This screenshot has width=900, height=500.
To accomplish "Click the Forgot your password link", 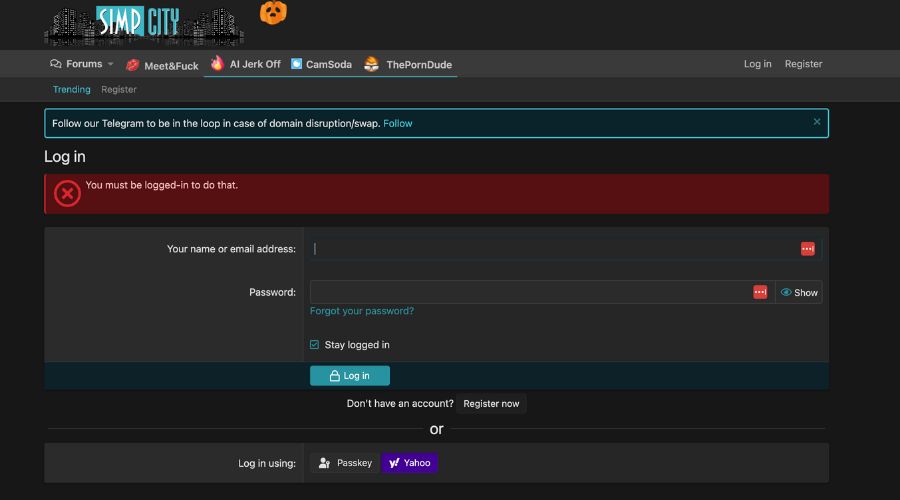I will pyautogui.click(x=362, y=311).
